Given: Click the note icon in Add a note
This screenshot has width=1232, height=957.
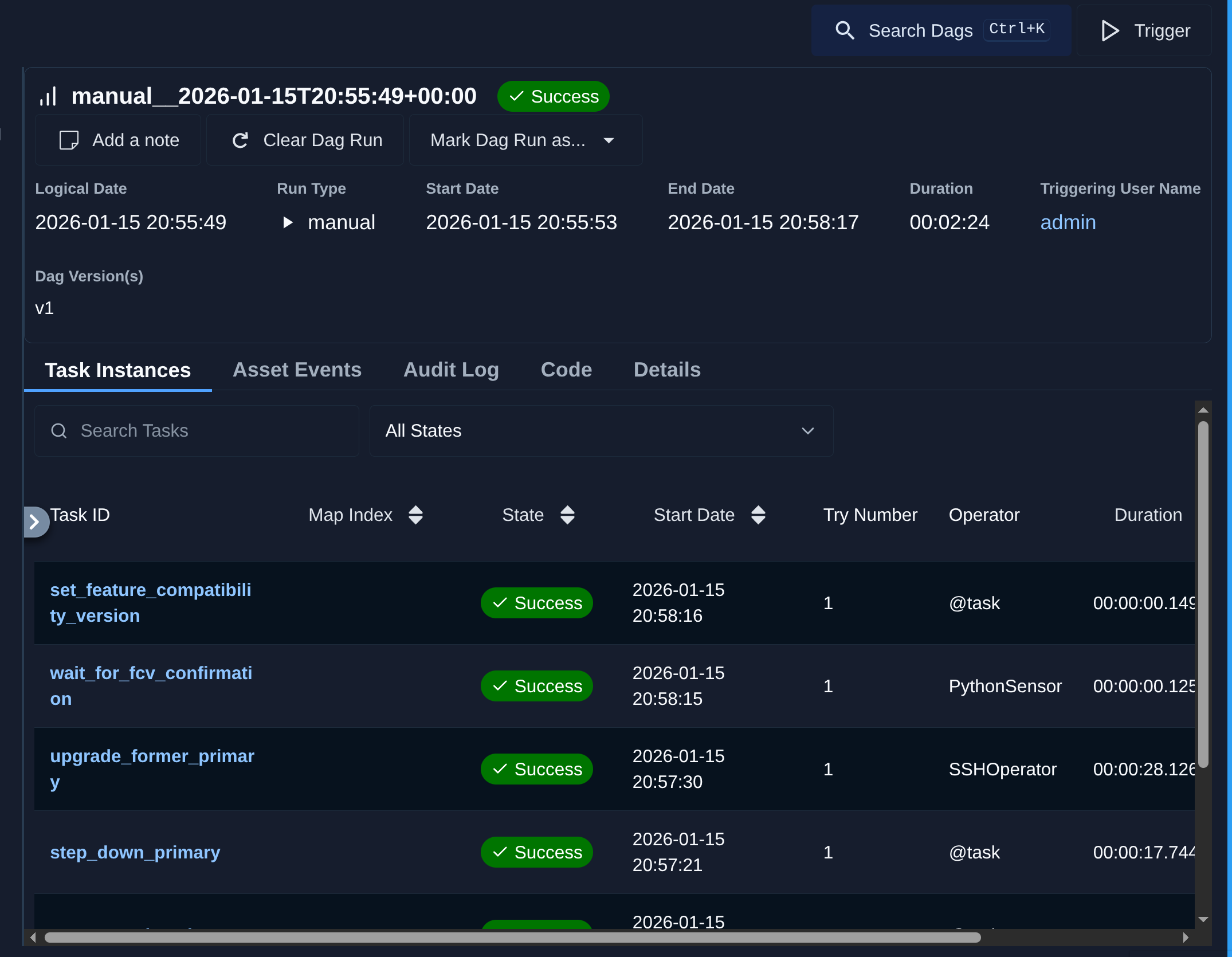Looking at the screenshot, I should point(69,140).
